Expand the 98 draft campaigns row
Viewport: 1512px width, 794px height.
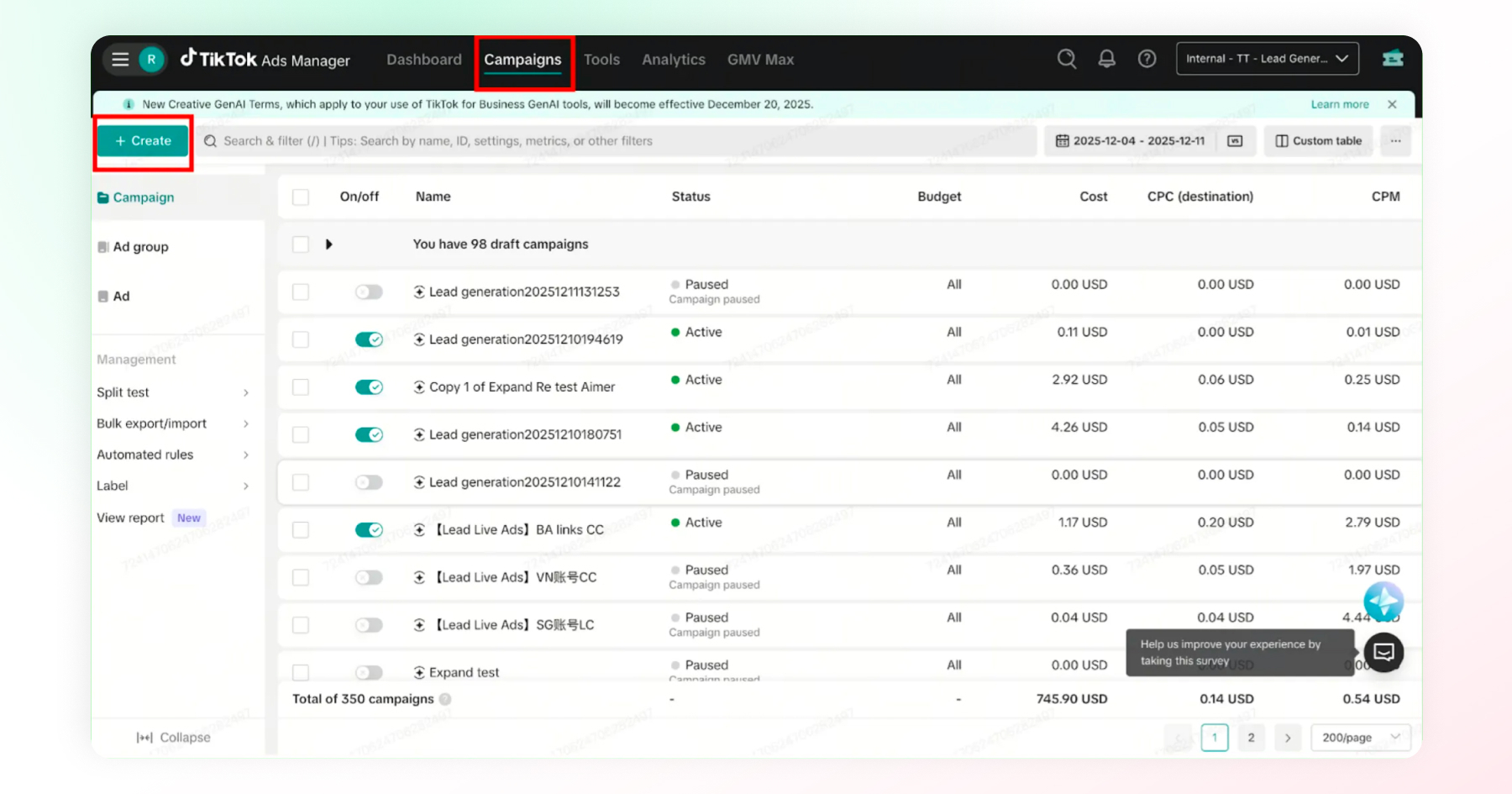click(x=328, y=245)
